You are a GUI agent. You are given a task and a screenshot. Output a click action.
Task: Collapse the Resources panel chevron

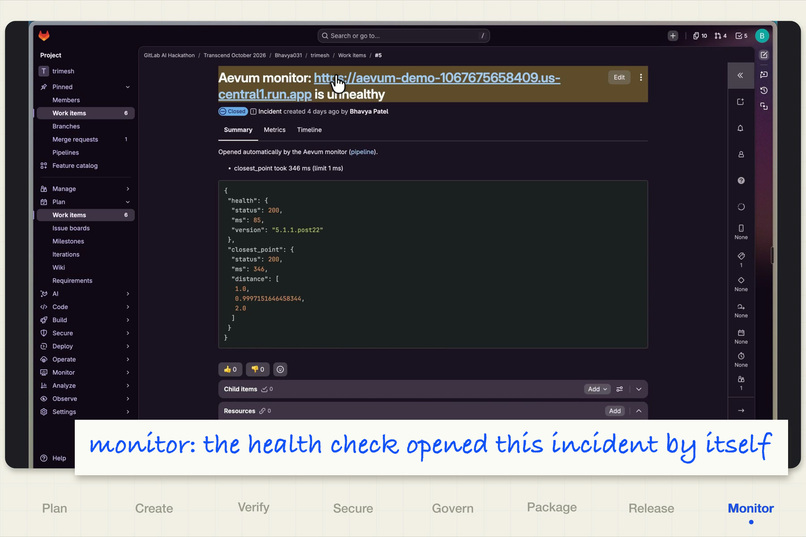(x=638, y=411)
